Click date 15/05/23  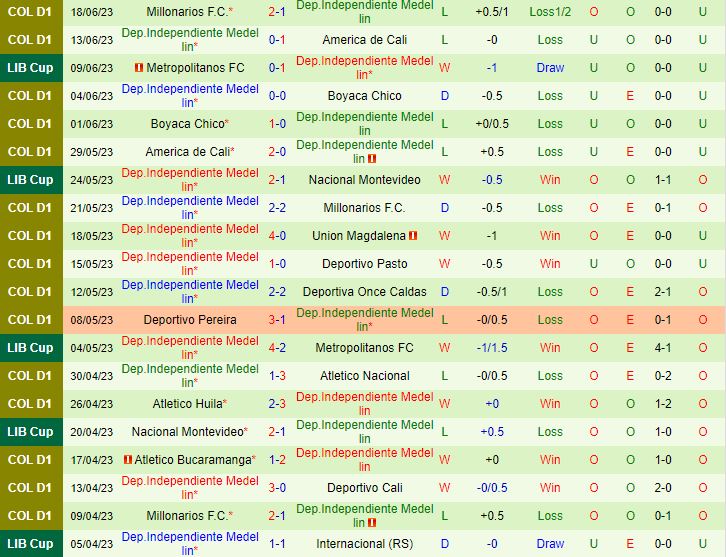[x=92, y=264]
